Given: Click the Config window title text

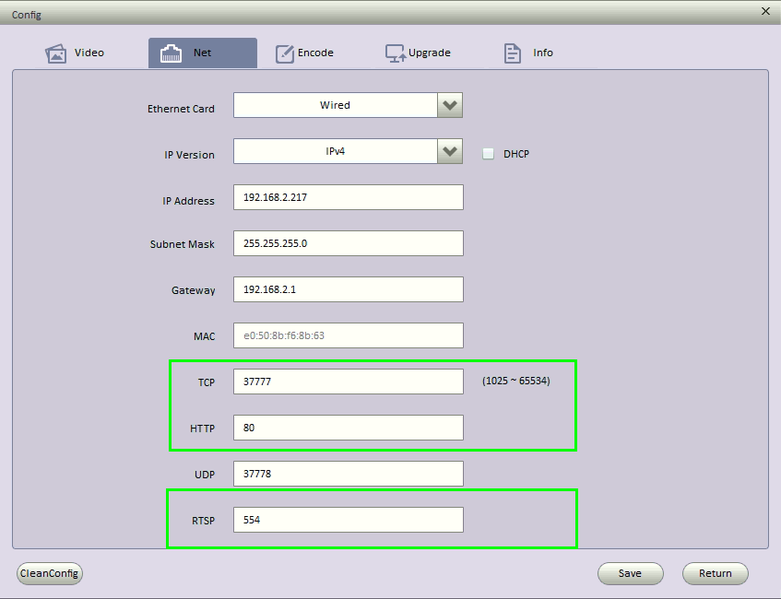Looking at the screenshot, I should 26,15.
